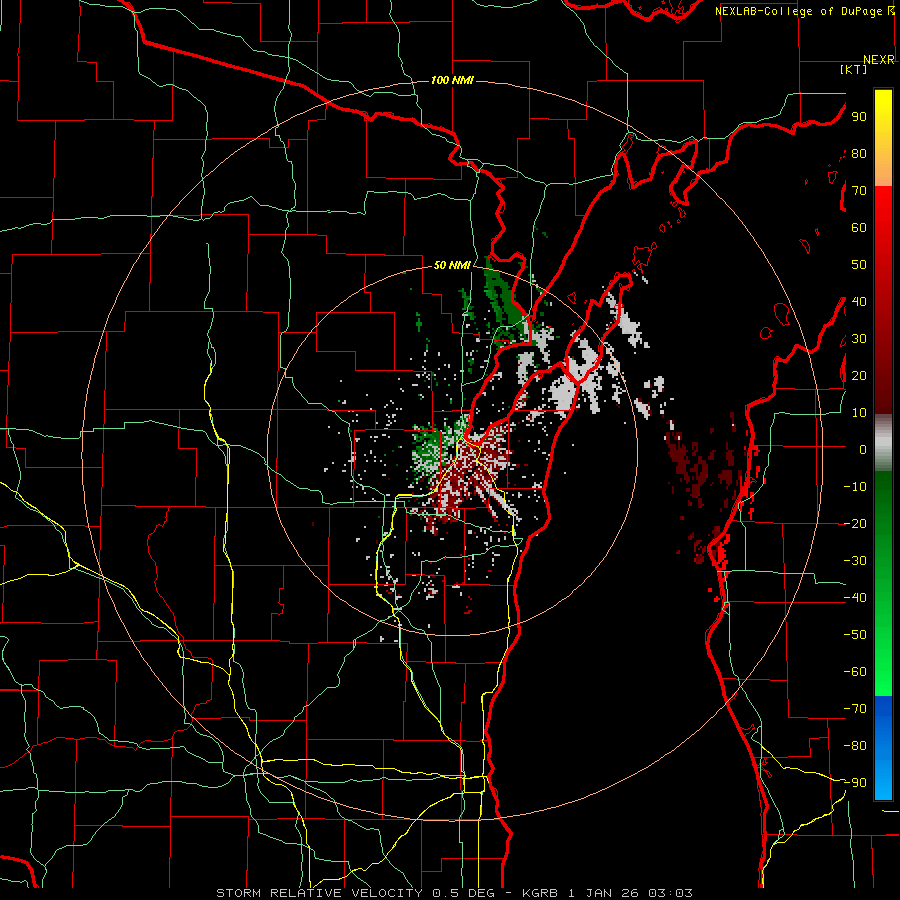Click the KGRB radar site identifier
Screen dimensions: 900x900
(x=540, y=893)
